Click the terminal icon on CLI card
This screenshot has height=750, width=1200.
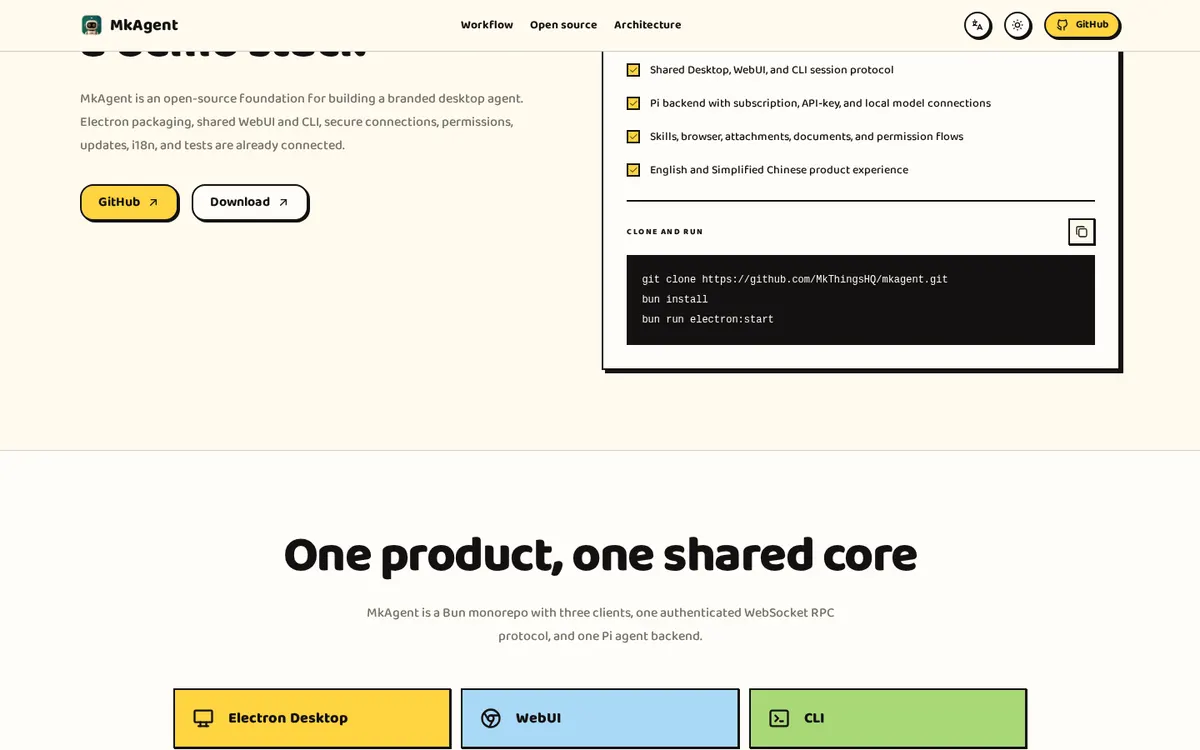pyautogui.click(x=779, y=718)
